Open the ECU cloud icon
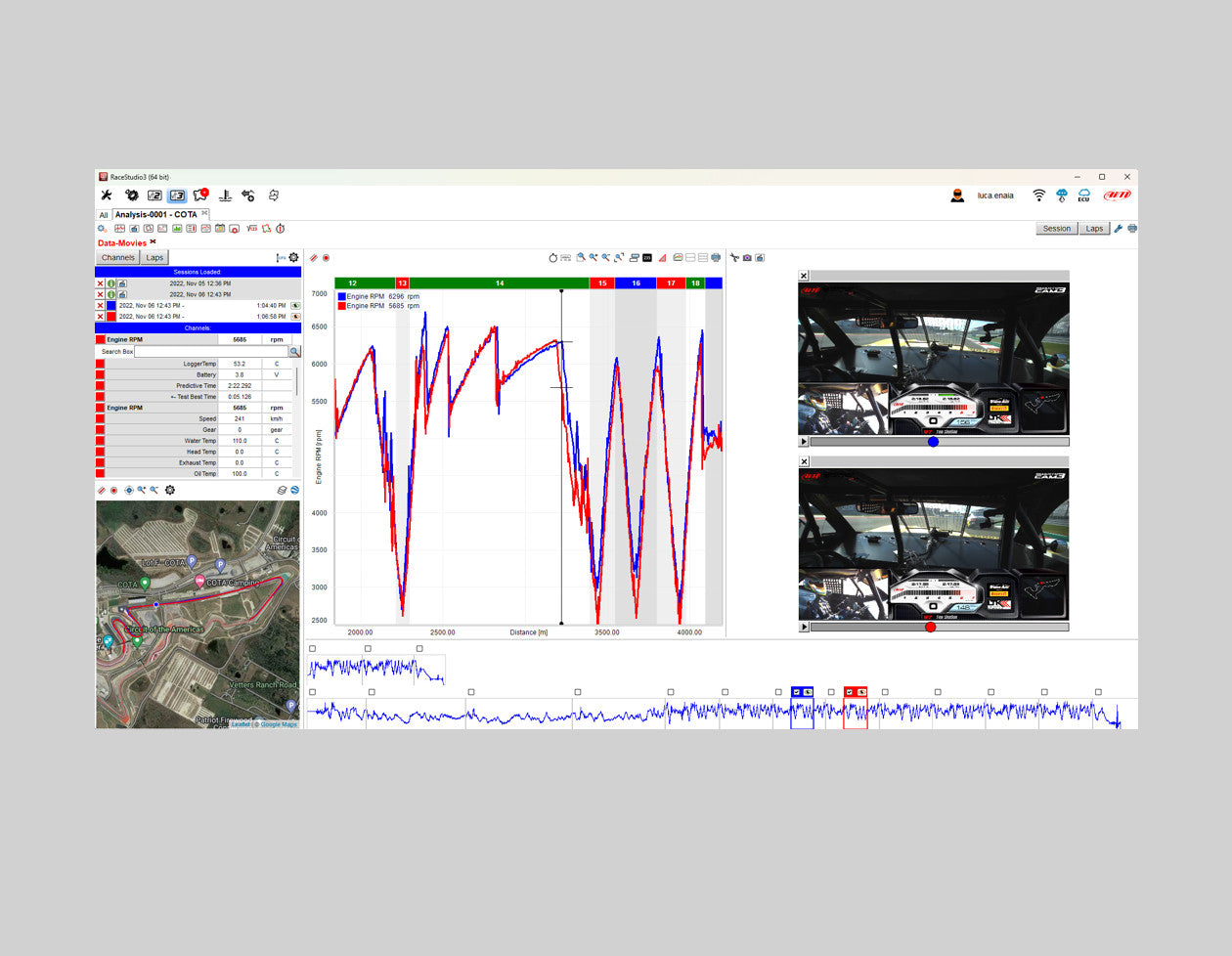The image size is (1232, 956). pyautogui.click(x=1083, y=196)
